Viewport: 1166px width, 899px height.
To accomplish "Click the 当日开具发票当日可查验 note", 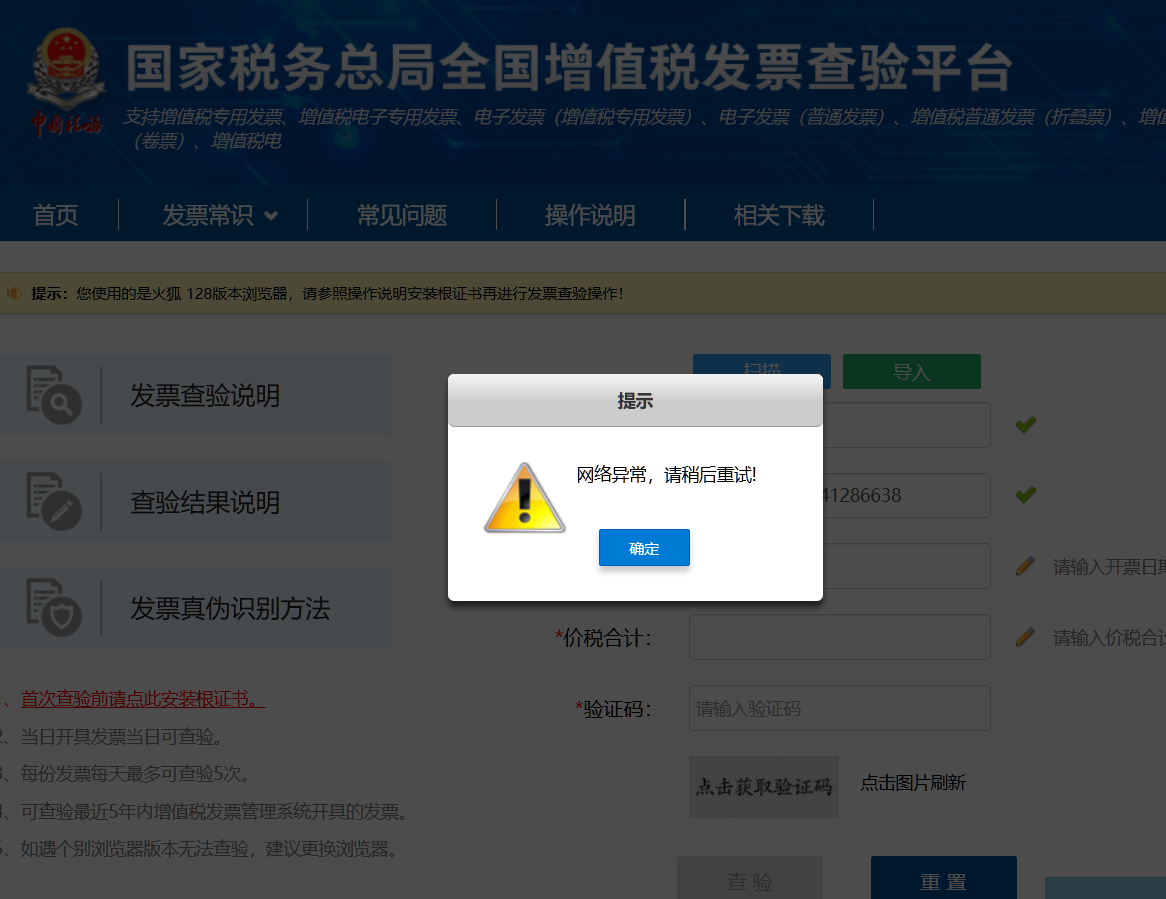I will [121, 737].
